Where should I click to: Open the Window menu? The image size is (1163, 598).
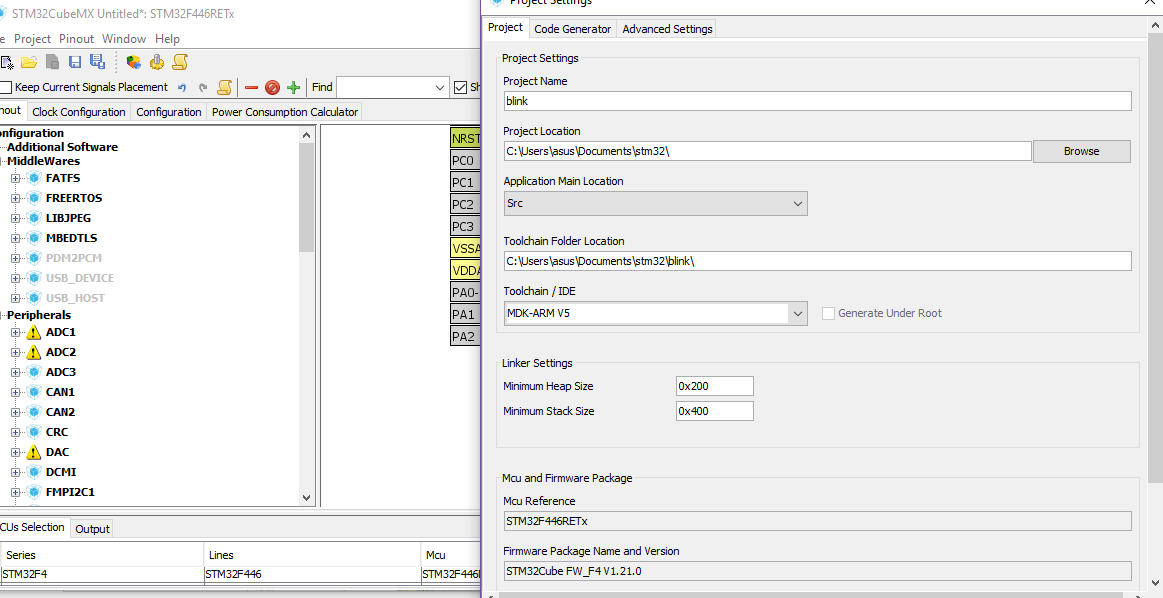(124, 39)
